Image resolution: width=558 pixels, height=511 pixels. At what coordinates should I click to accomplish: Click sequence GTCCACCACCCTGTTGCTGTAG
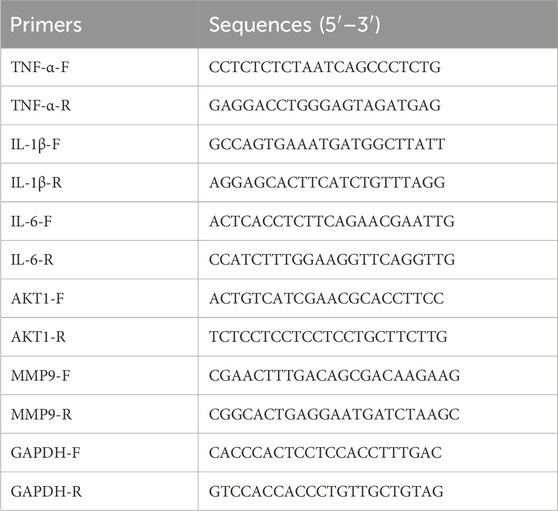coord(326,491)
